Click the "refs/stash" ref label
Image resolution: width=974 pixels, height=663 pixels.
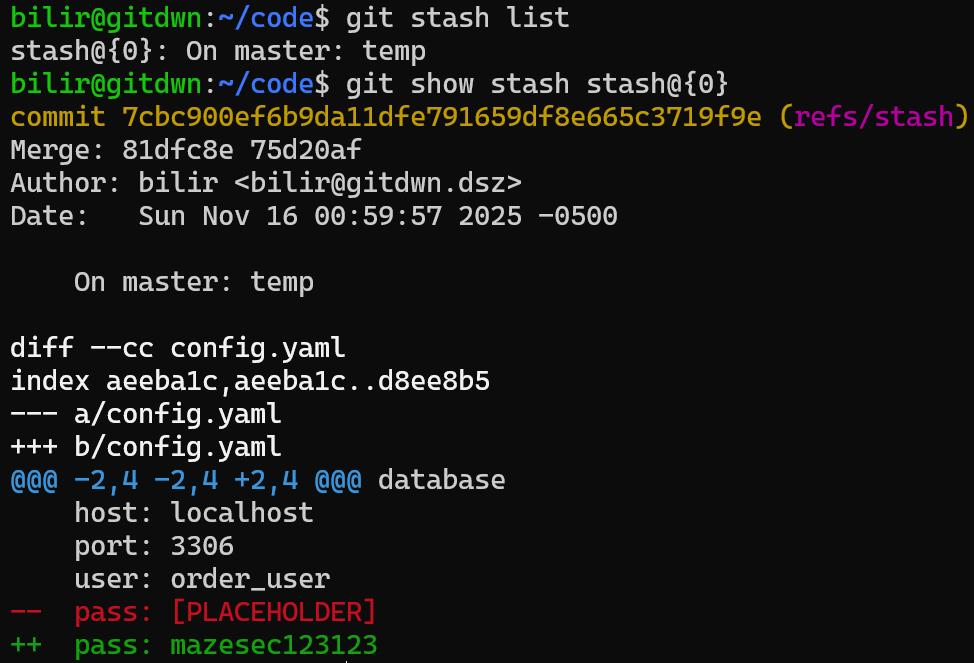click(873, 117)
